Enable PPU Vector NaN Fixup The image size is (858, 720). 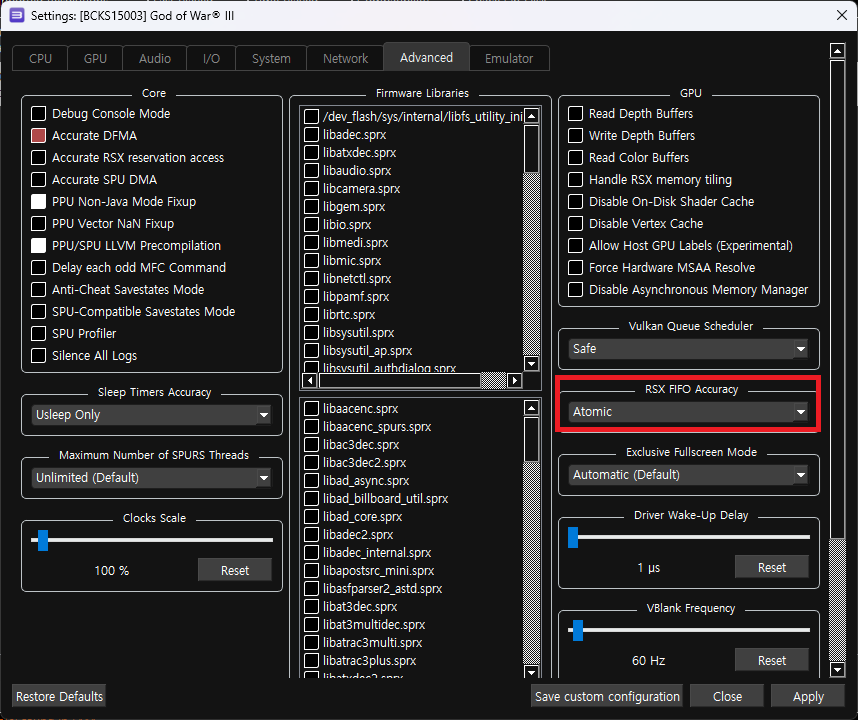tap(38, 223)
